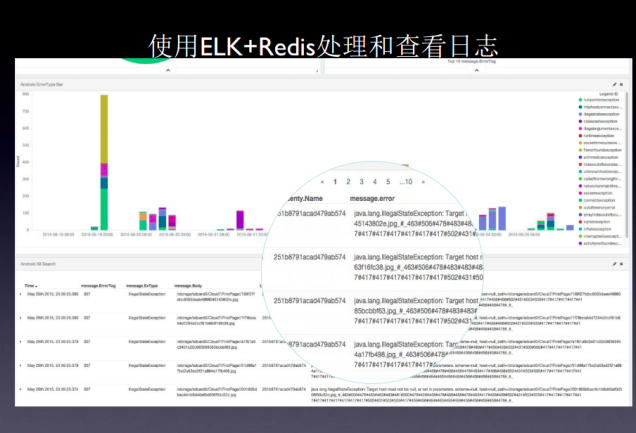Go to next results page with » arrow
The width and height of the screenshot is (636, 433).
tap(423, 182)
